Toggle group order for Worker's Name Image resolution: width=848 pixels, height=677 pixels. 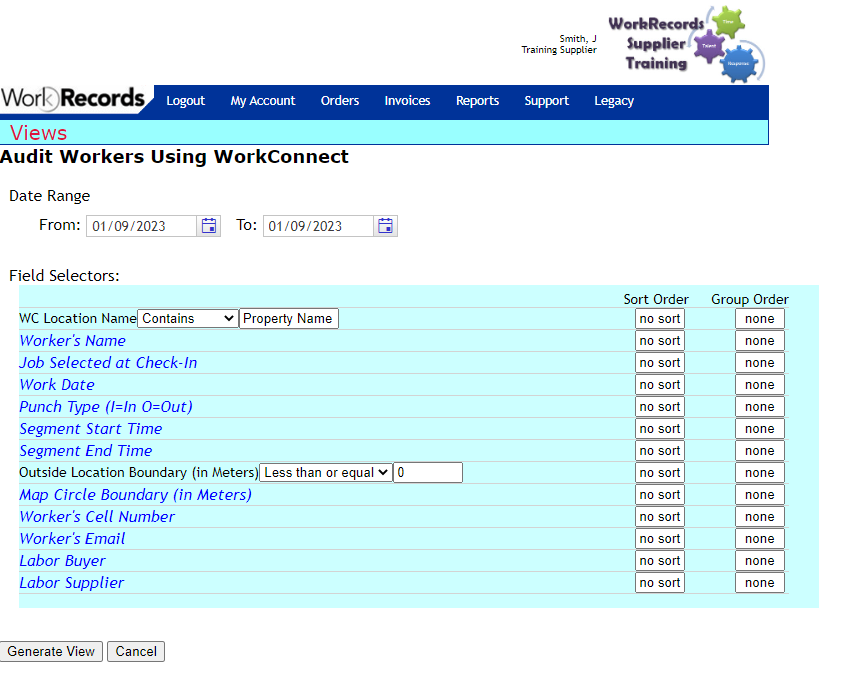pos(760,341)
